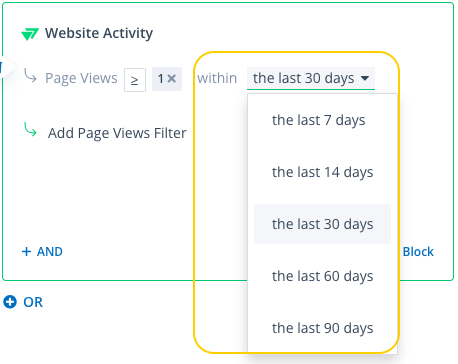Click the green arrow beside Add Page Views Filter
The width and height of the screenshot is (458, 364).
coord(30,130)
